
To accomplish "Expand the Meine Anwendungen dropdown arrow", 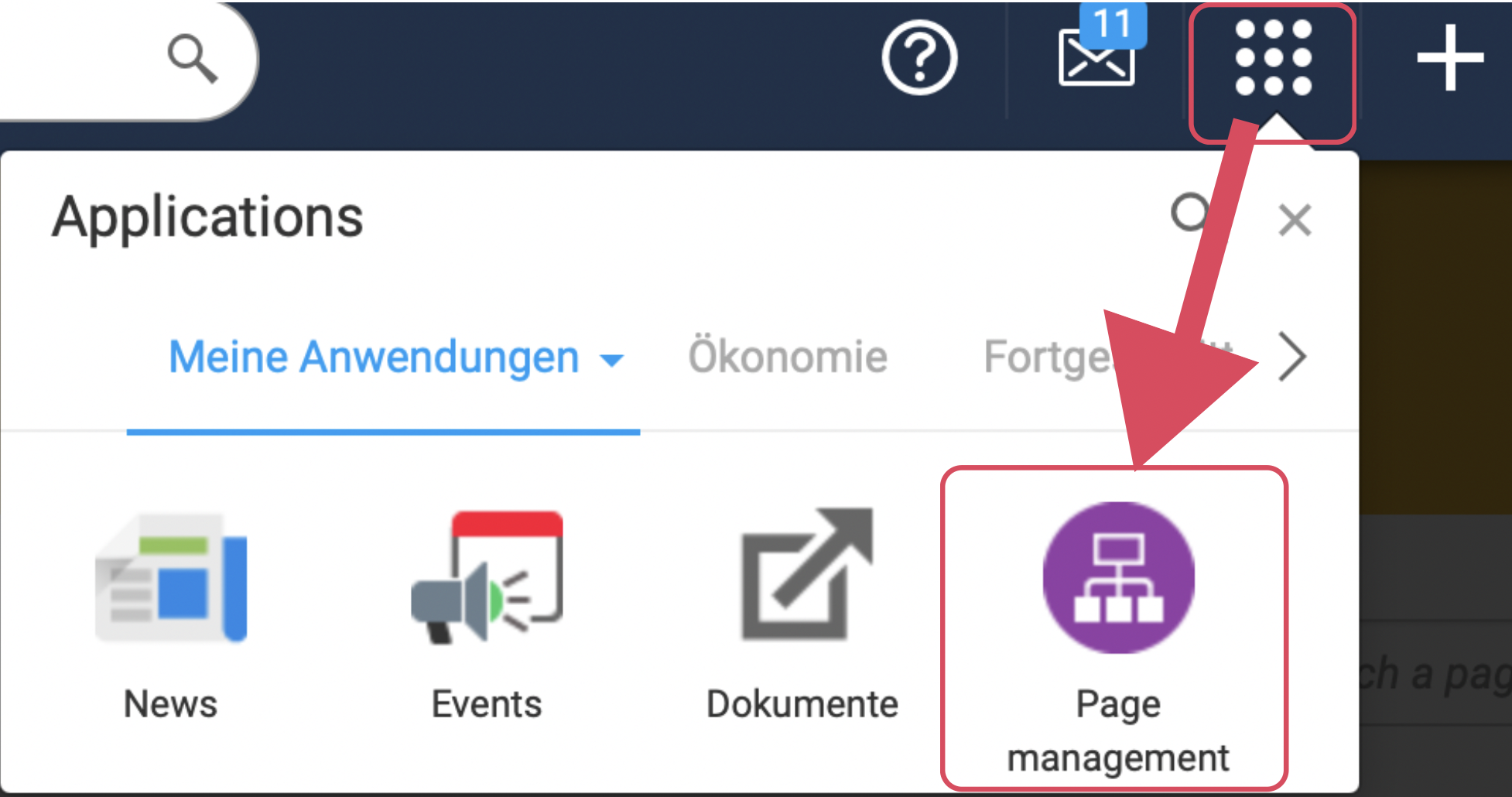I will (x=611, y=360).
